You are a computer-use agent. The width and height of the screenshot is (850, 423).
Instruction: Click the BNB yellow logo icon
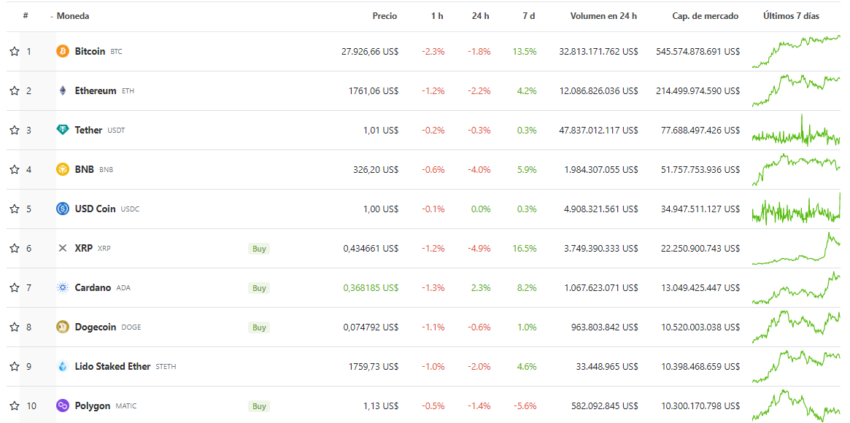[x=62, y=169]
